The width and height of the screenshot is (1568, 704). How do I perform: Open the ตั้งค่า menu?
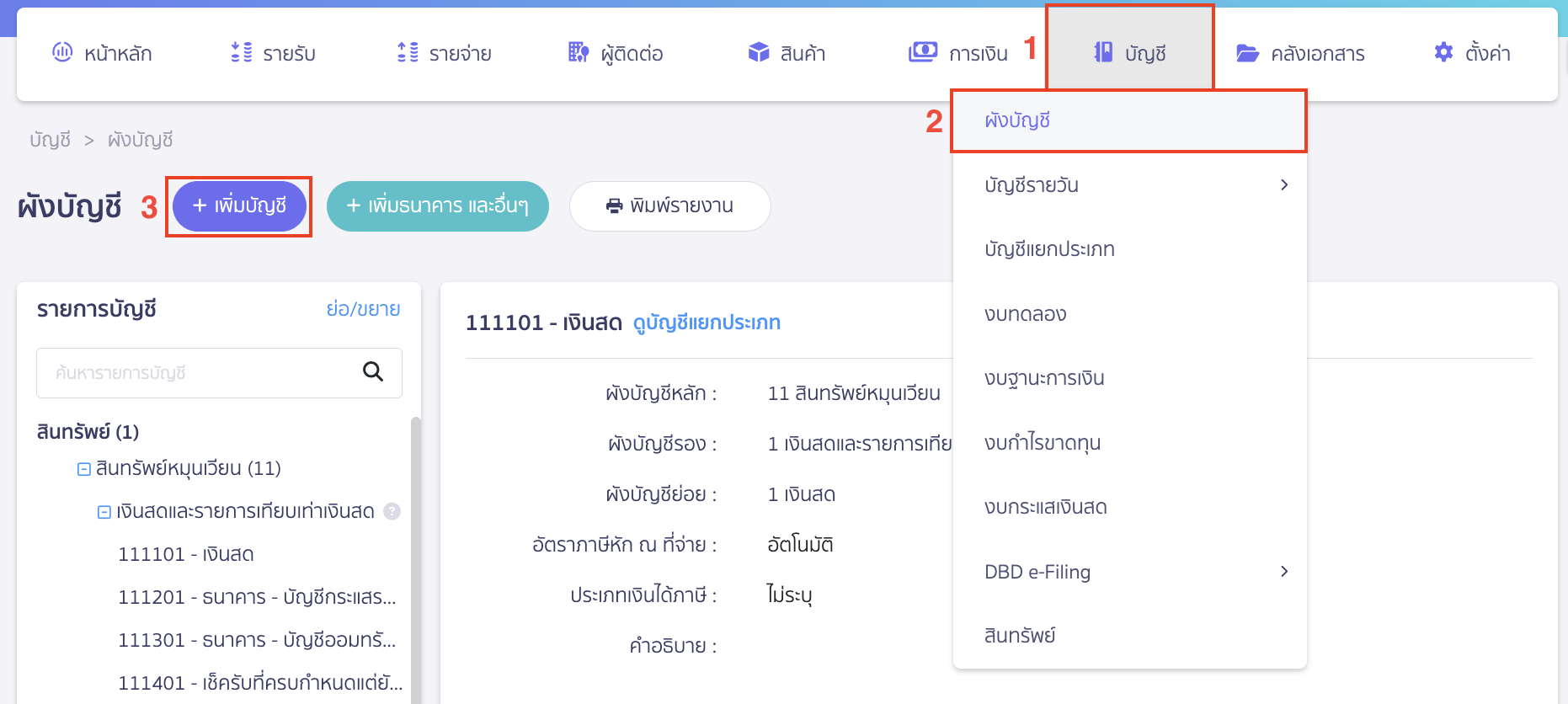pyautogui.click(x=1472, y=53)
